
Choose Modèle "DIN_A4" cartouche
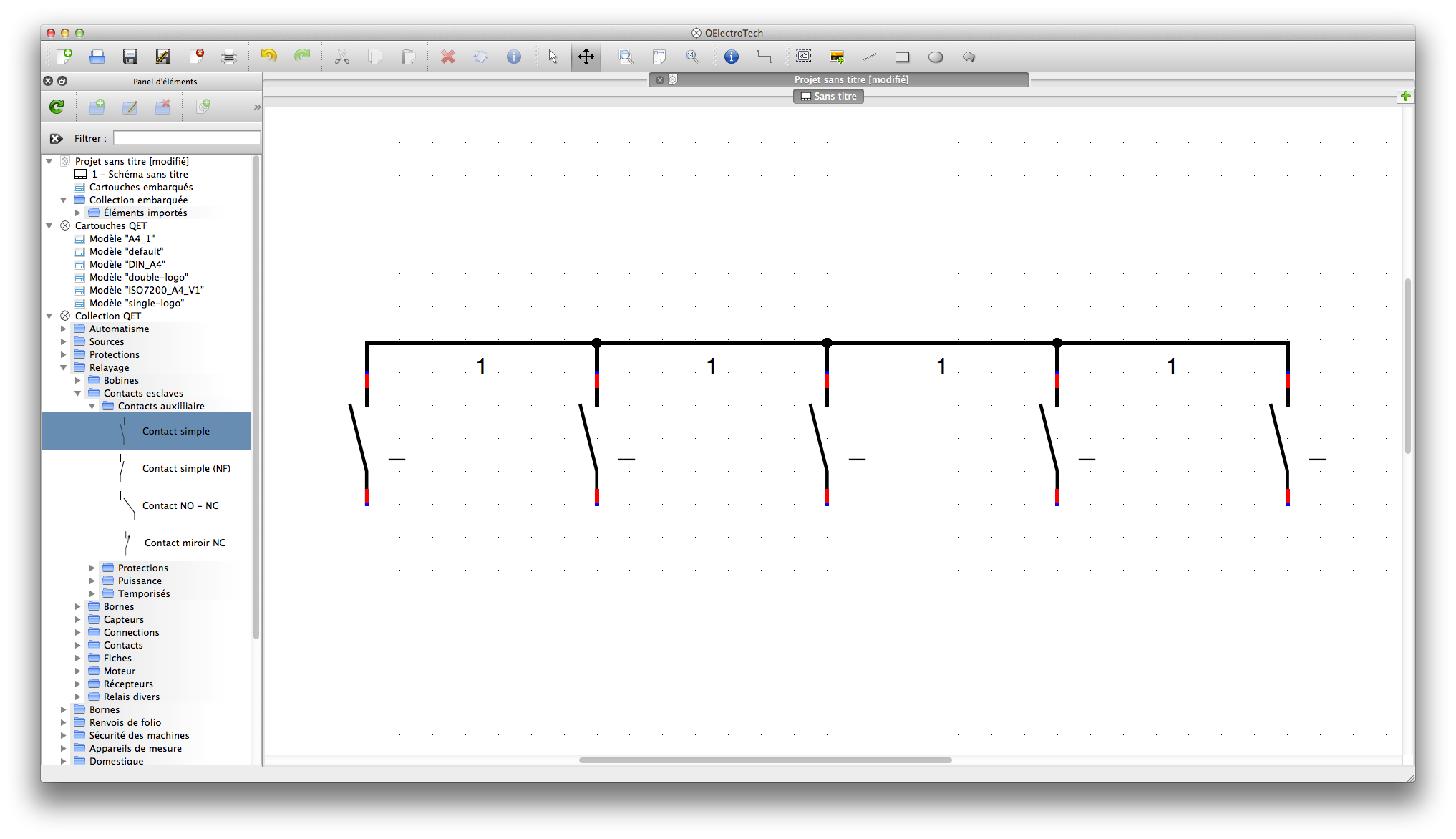127,264
